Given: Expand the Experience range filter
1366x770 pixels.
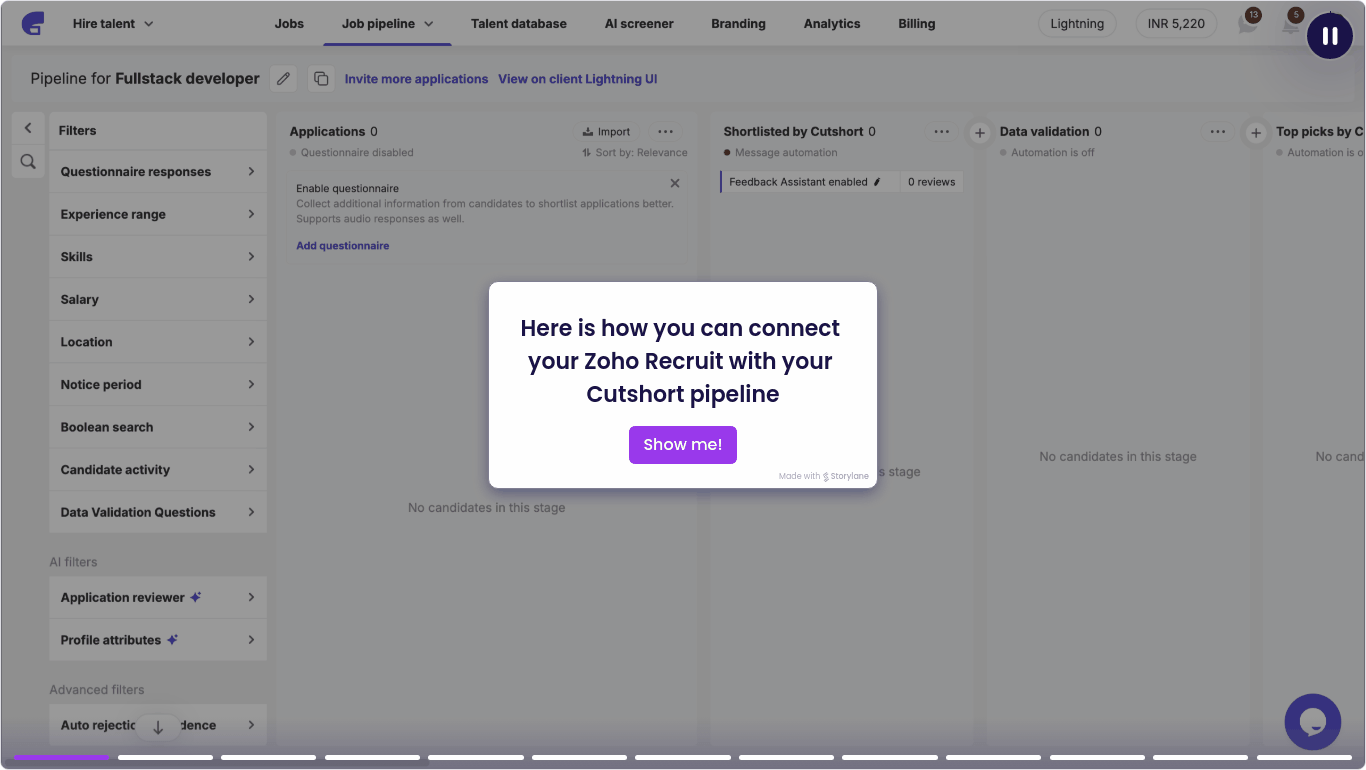Looking at the screenshot, I should point(158,214).
